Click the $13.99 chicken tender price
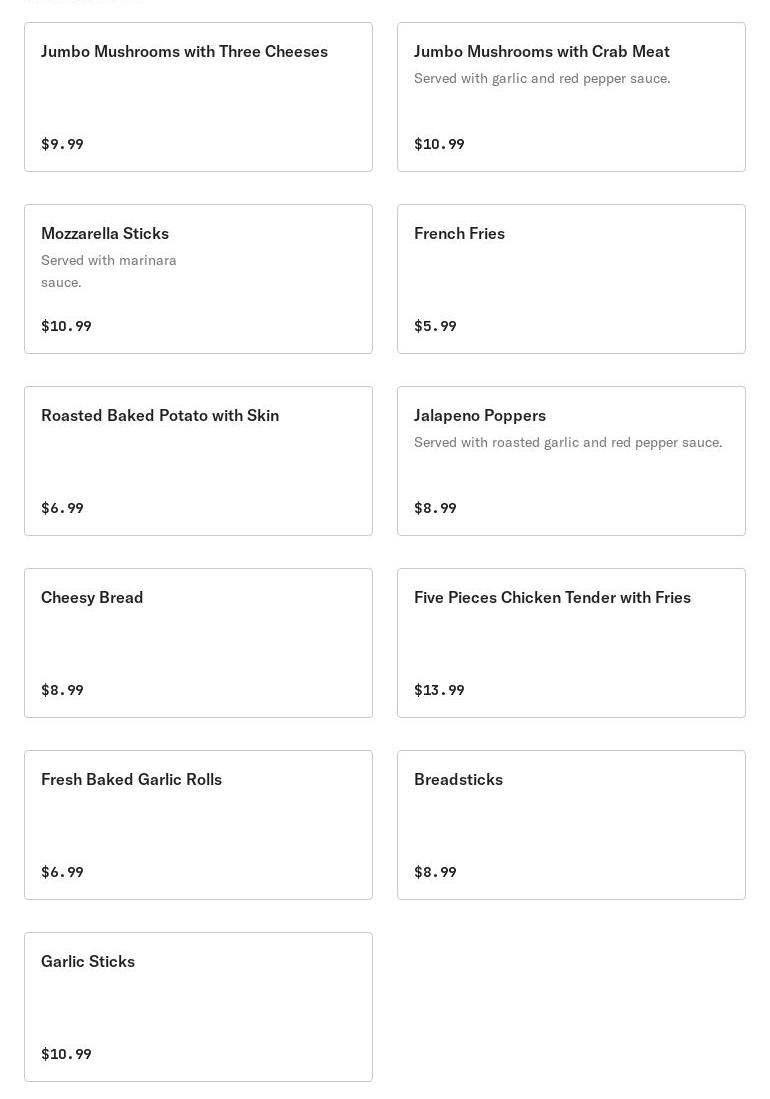This screenshot has width=770, height=1099. [439, 690]
